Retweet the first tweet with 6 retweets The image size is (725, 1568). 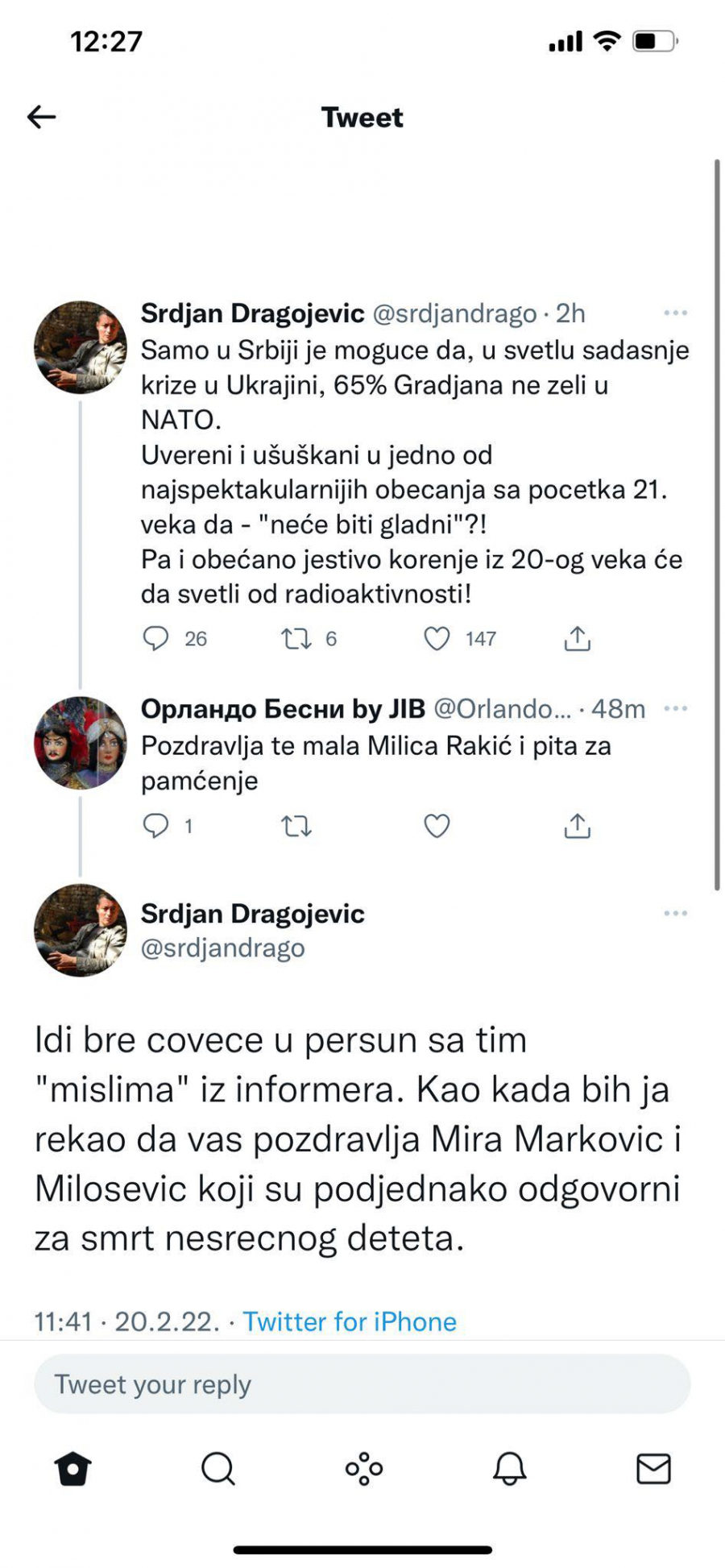pos(296,639)
